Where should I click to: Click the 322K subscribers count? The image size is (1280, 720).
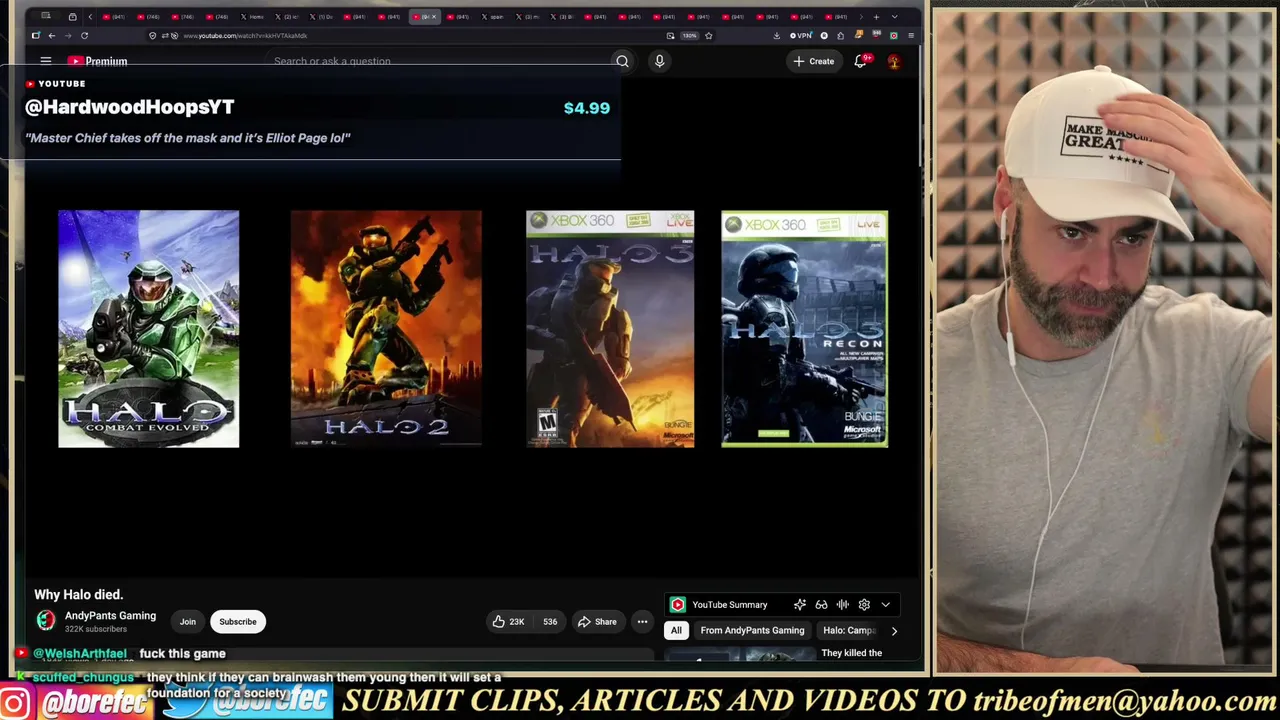[x=96, y=629]
